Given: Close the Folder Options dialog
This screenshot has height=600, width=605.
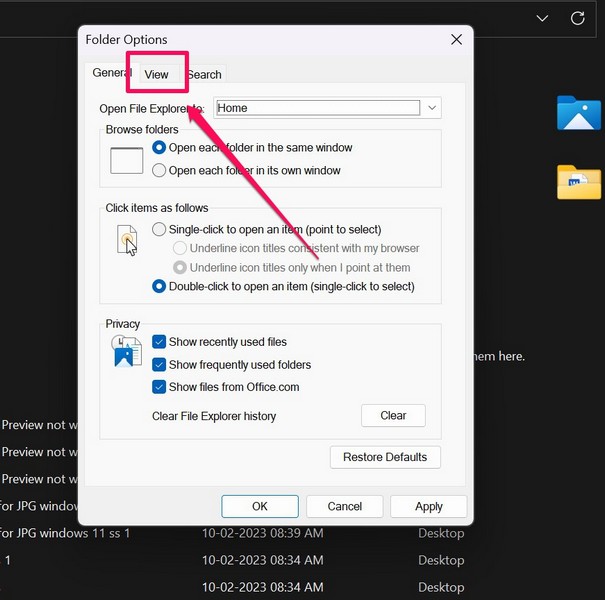Looking at the screenshot, I should coord(457,40).
